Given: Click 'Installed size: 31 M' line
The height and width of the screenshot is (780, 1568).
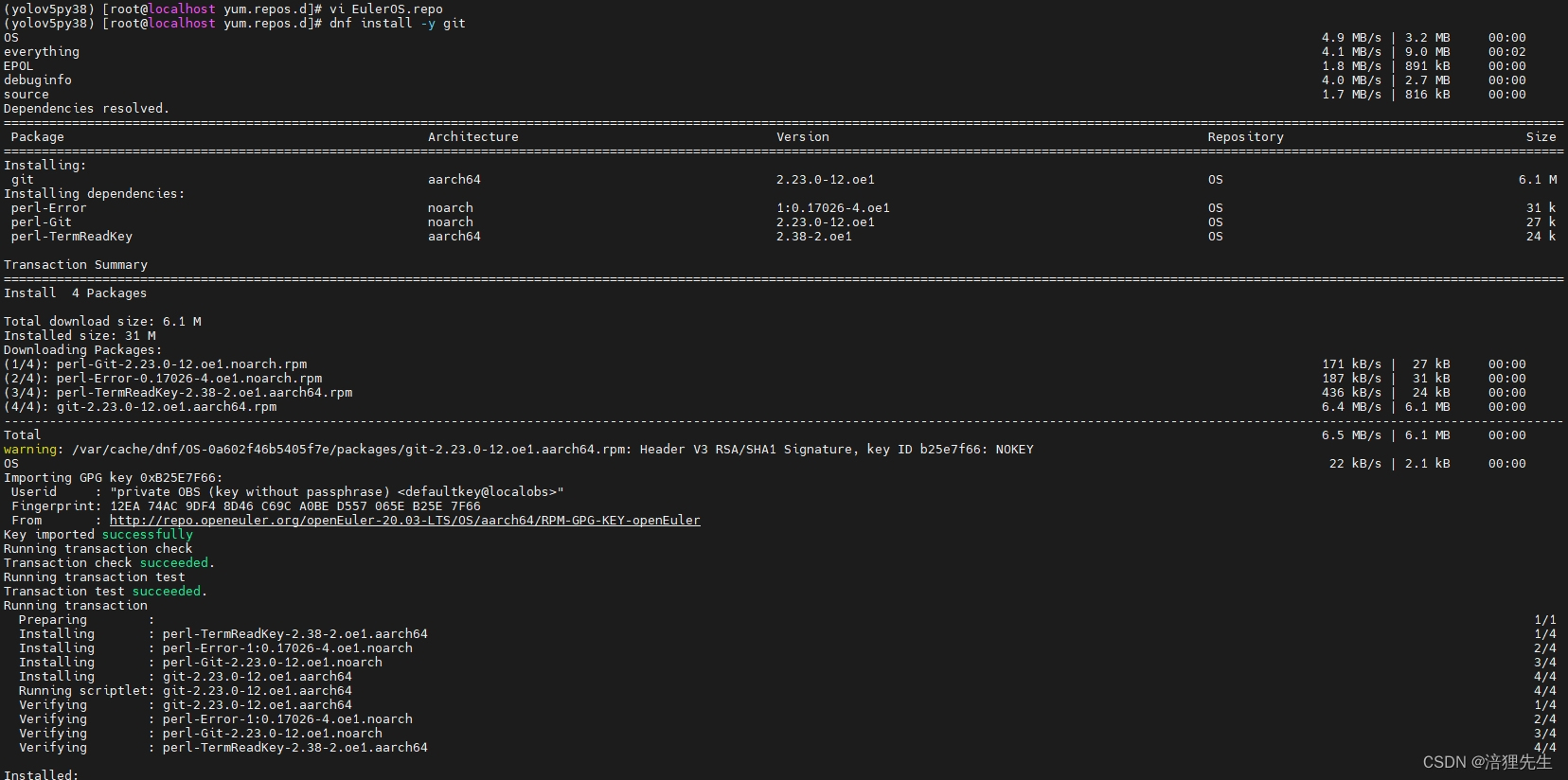Looking at the screenshot, I should click(x=80, y=336).
